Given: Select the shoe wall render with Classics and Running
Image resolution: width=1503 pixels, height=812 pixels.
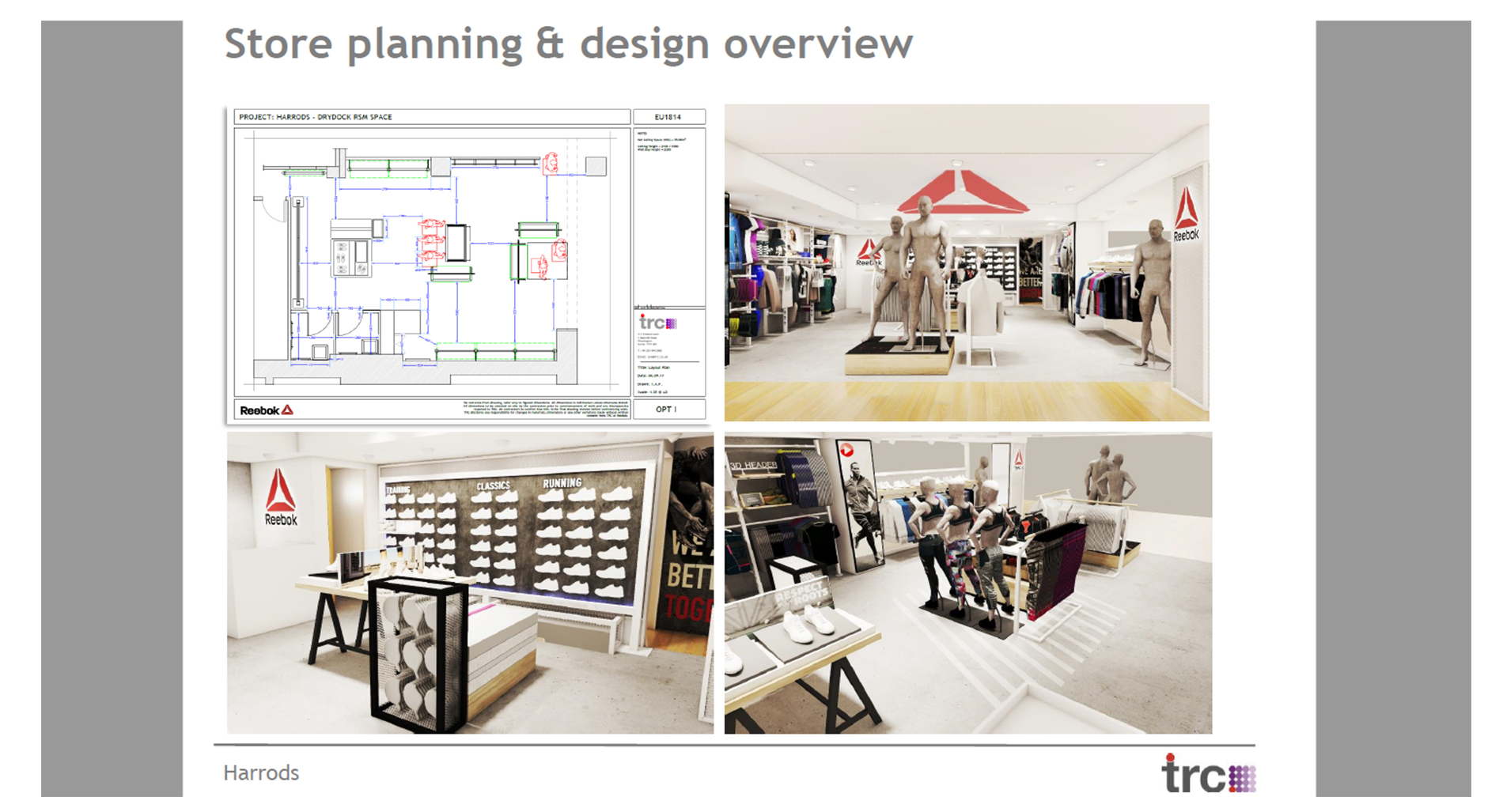Looking at the screenshot, I should [470, 583].
